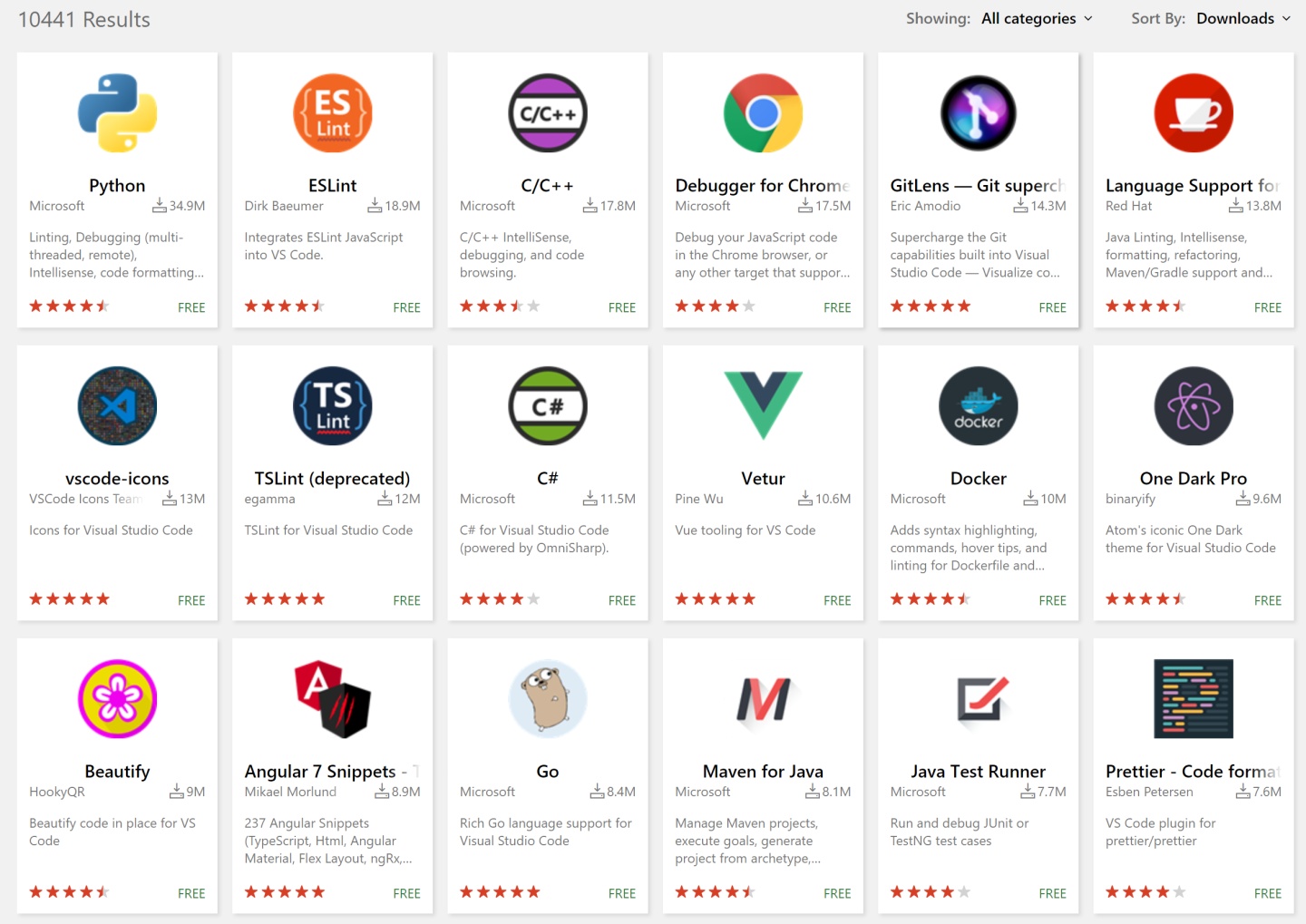Open the Python extension title
Viewport: 1306px width, 924px height.
click(117, 186)
